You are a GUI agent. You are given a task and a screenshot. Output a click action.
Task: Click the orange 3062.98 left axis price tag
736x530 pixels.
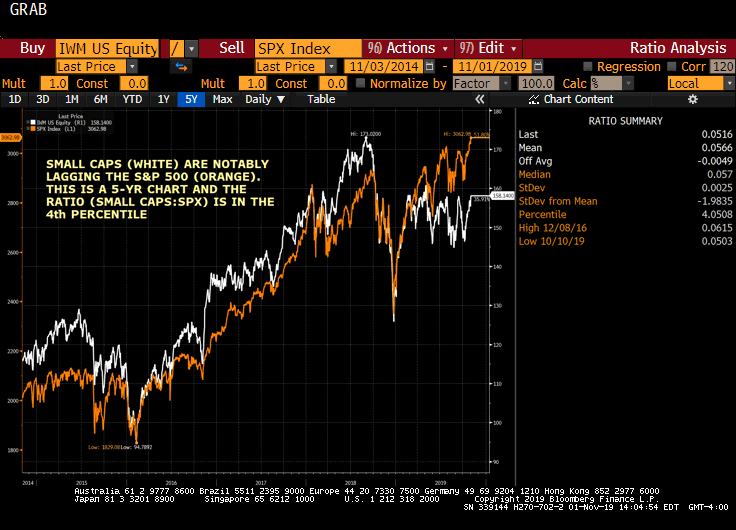pos(10,137)
